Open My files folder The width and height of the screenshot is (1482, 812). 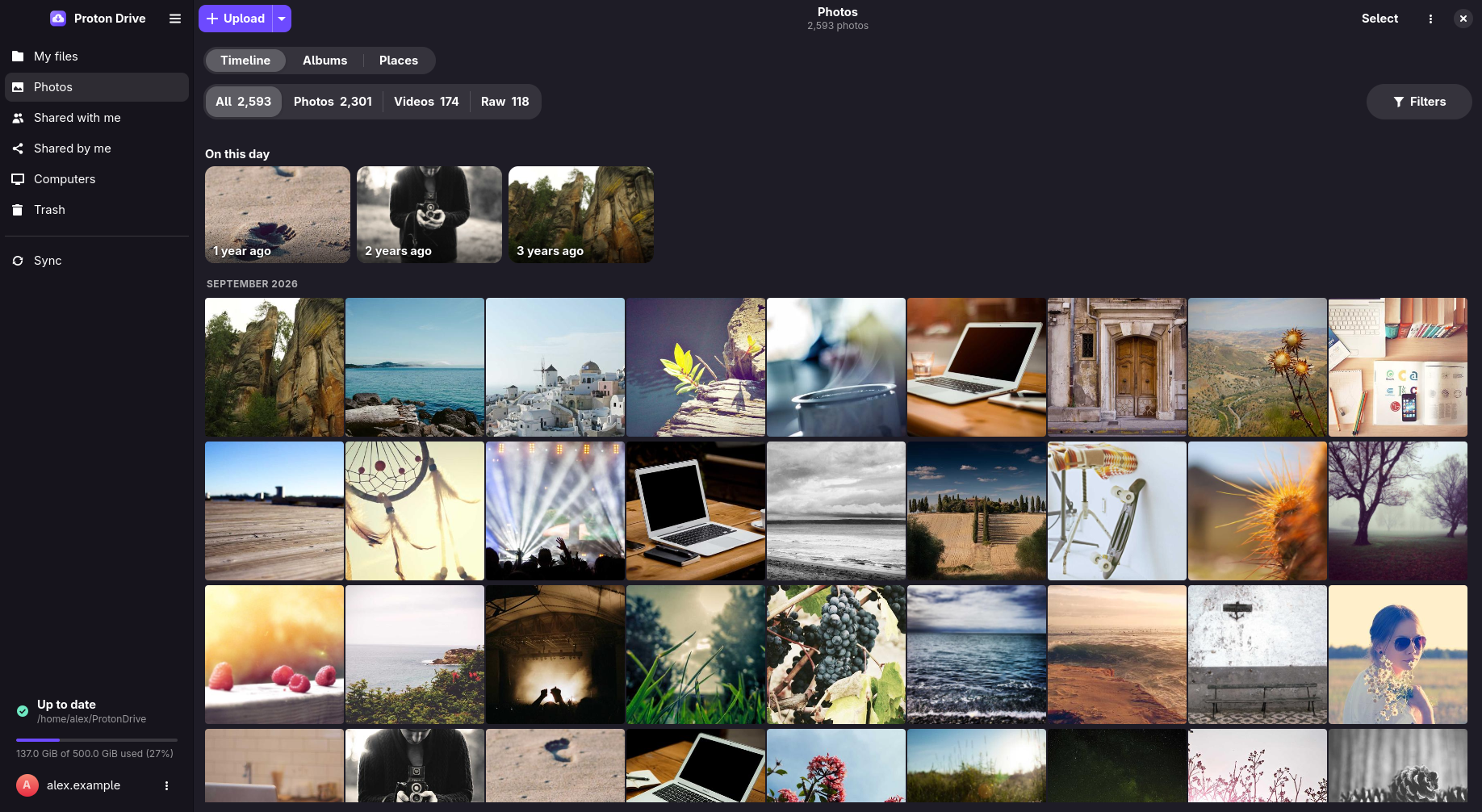coord(97,57)
